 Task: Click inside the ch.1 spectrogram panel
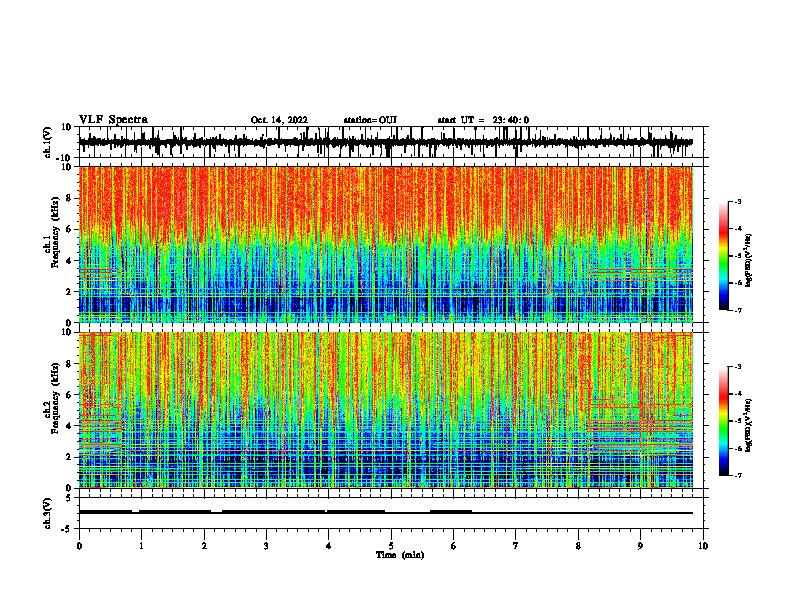[391, 244]
